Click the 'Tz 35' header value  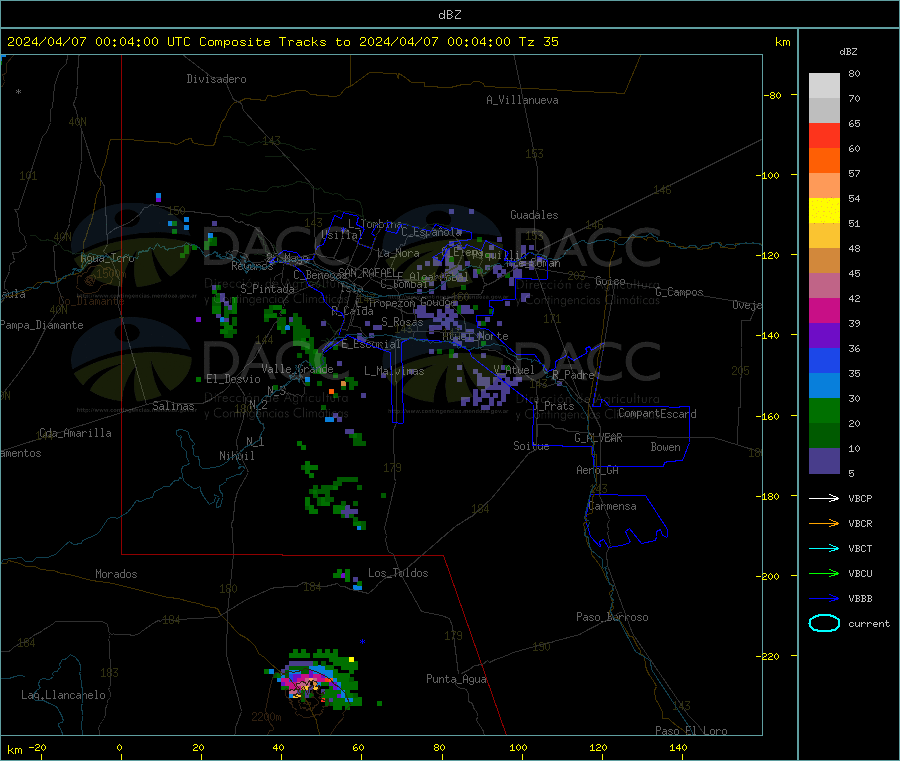538,42
